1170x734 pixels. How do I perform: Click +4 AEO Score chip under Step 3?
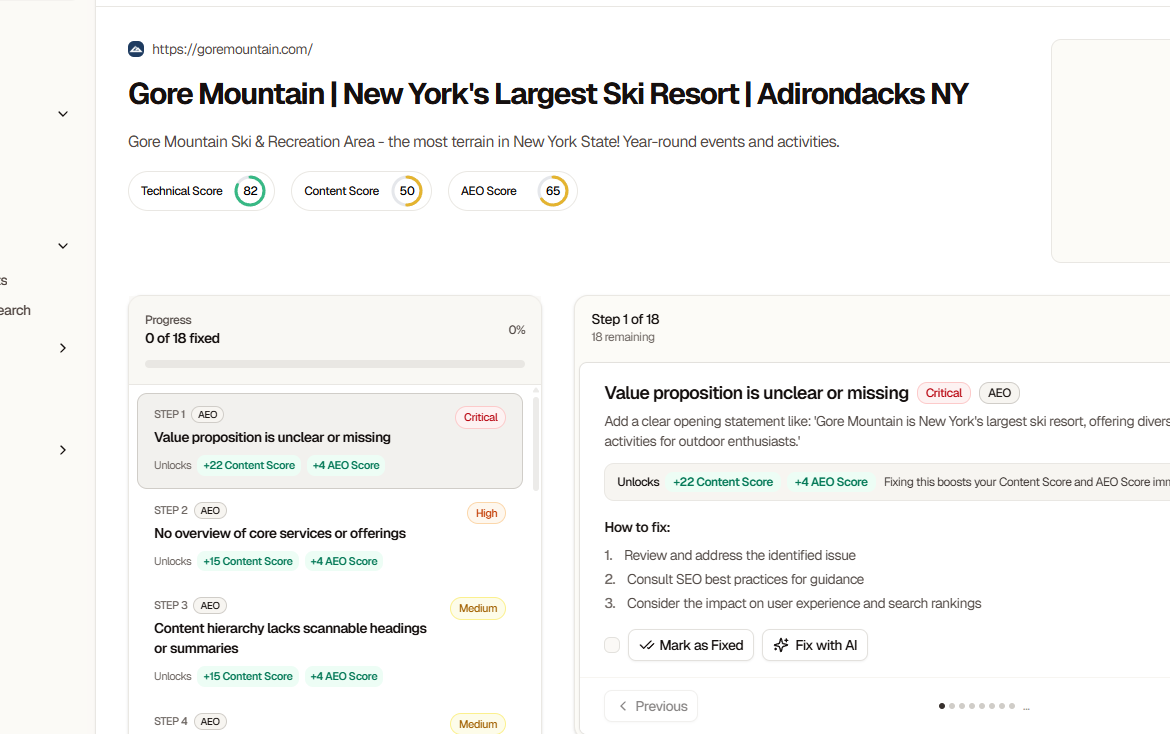[344, 677]
